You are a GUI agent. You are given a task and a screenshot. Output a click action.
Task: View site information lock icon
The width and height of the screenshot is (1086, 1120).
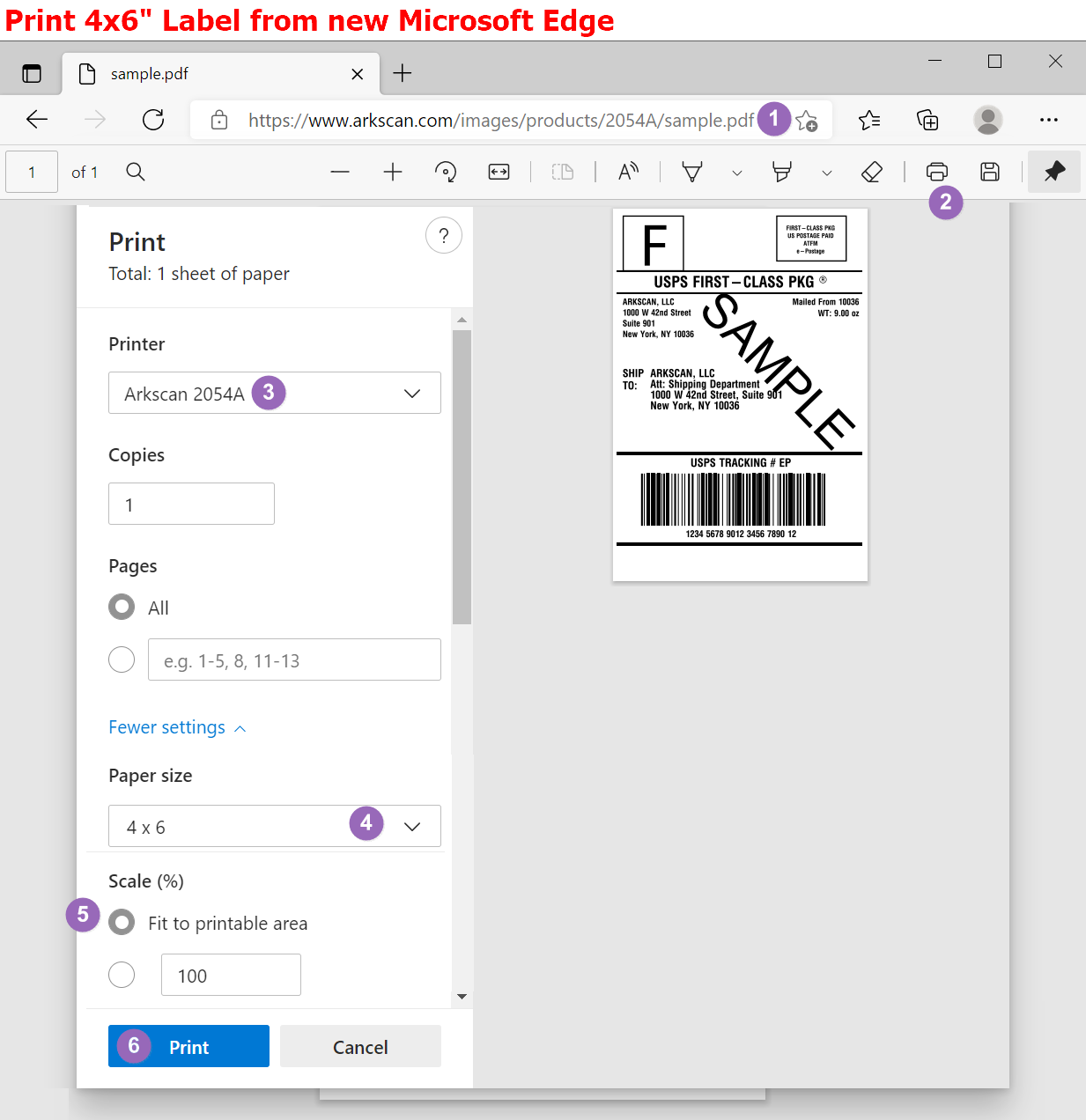(x=219, y=120)
